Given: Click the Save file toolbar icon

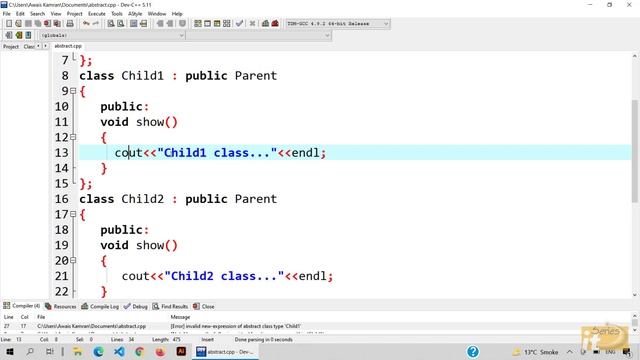Looking at the screenshot, I should (28, 24).
